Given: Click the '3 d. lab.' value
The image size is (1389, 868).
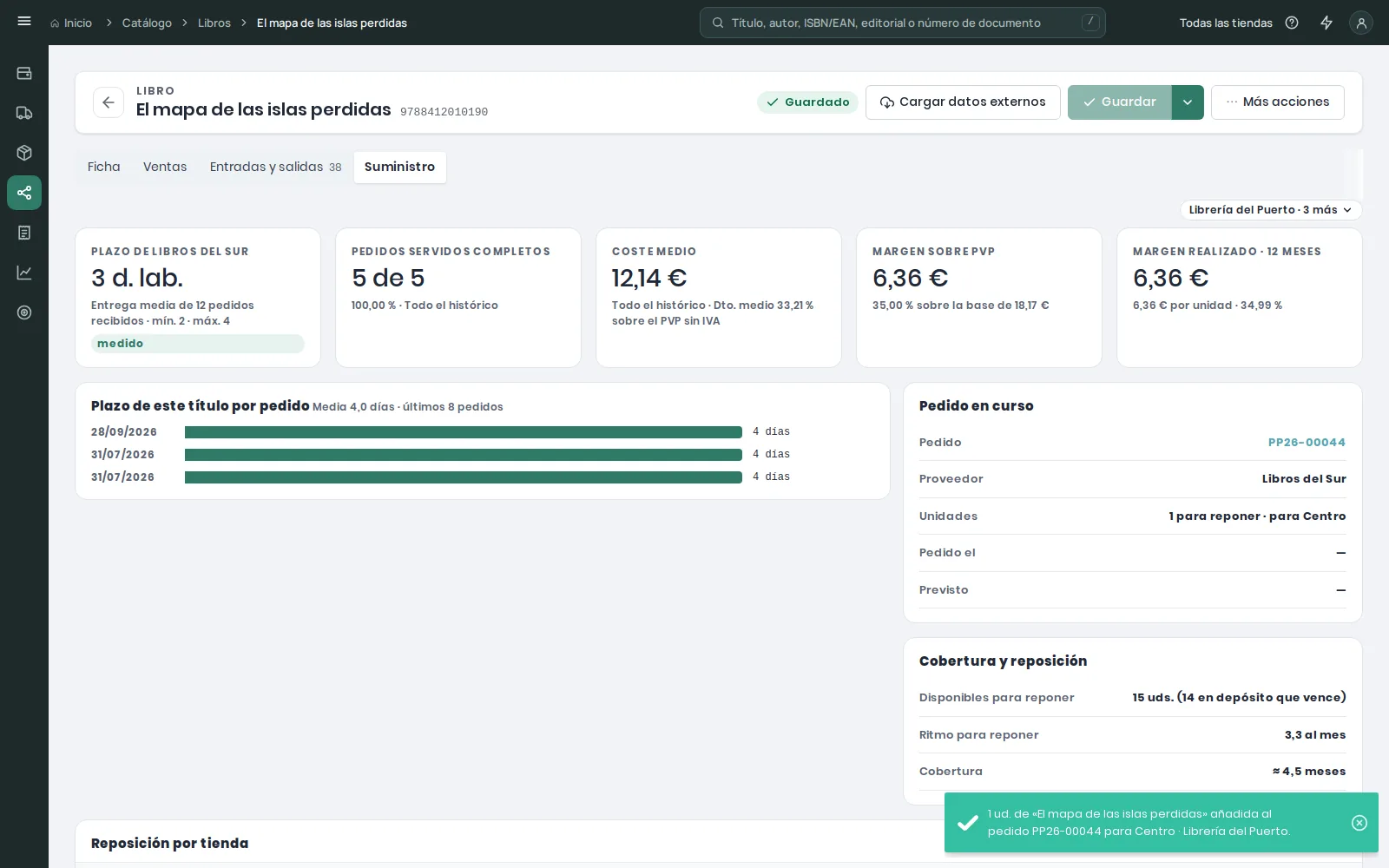Looking at the screenshot, I should click(137, 279).
